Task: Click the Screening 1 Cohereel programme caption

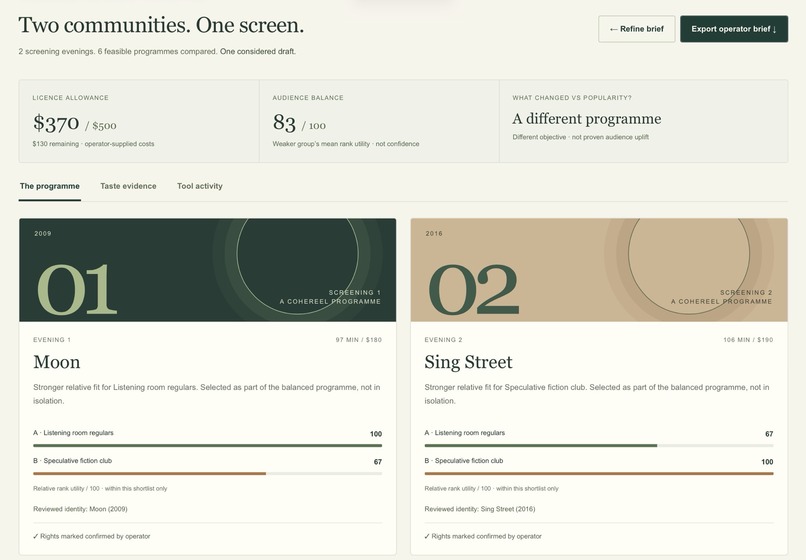Action: click(x=330, y=297)
